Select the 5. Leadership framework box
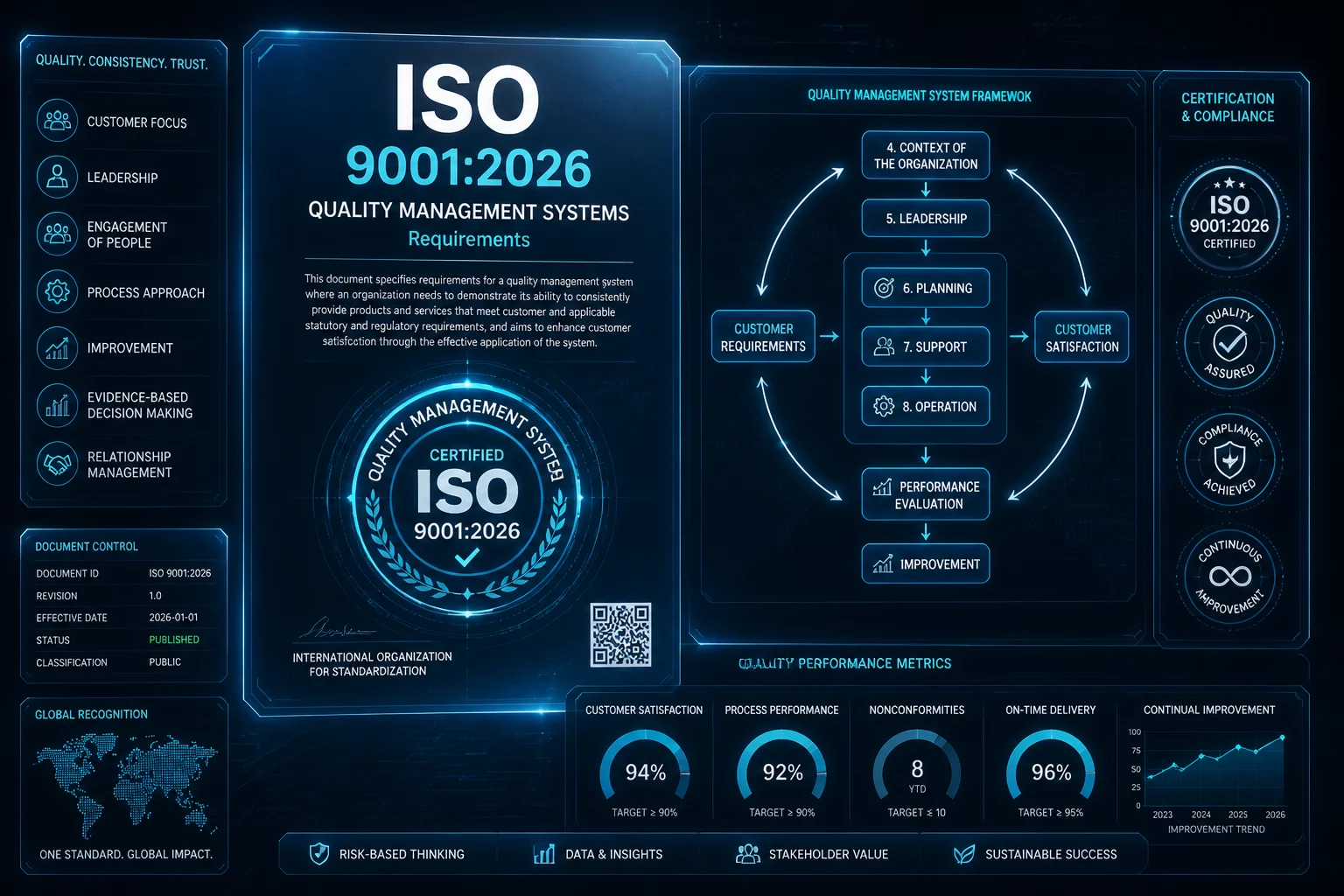The width and height of the screenshot is (1344, 896). 926,219
